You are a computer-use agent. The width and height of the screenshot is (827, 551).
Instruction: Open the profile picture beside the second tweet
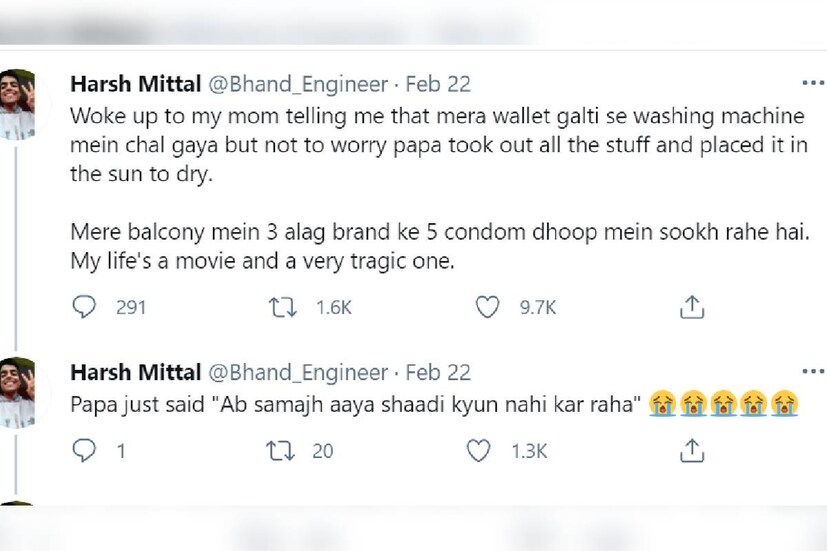pyautogui.click(x=18, y=390)
